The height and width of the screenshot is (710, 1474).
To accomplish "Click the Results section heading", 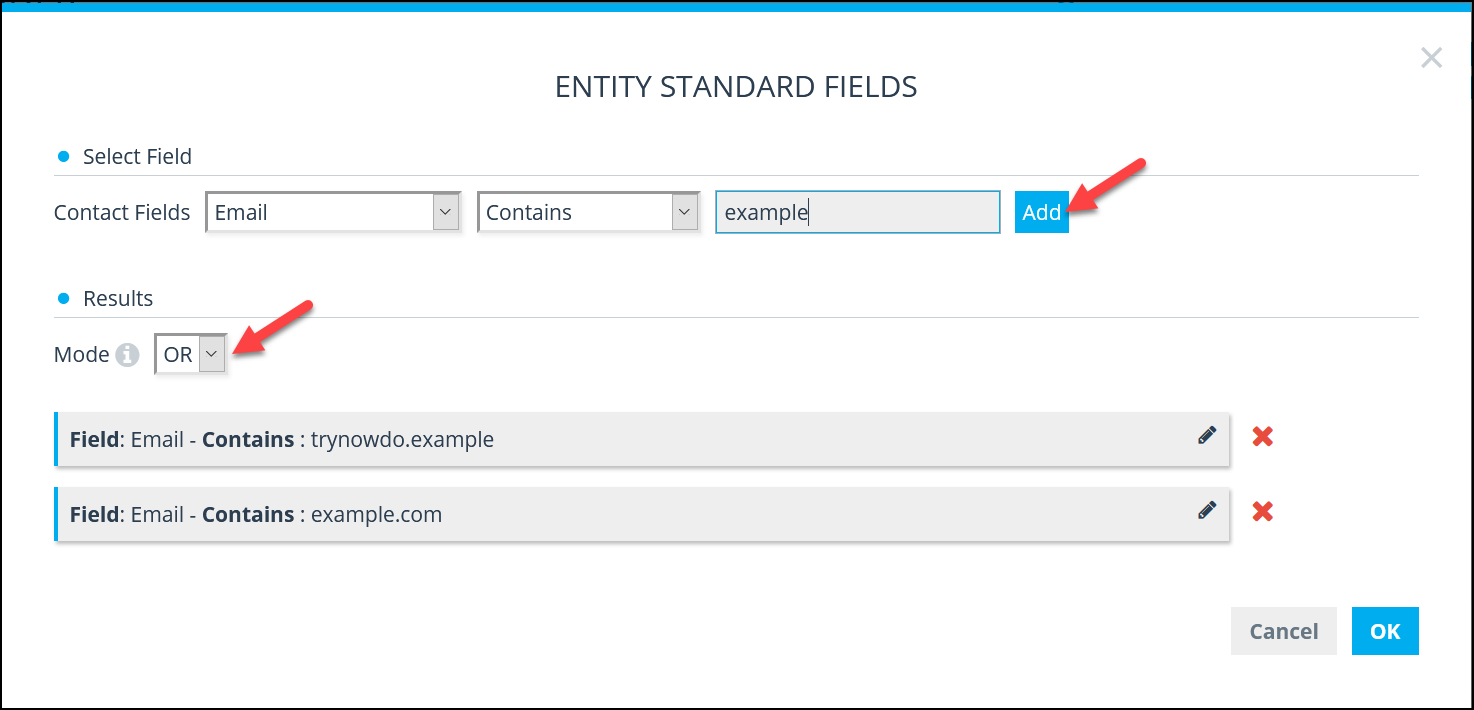I will pos(118,299).
